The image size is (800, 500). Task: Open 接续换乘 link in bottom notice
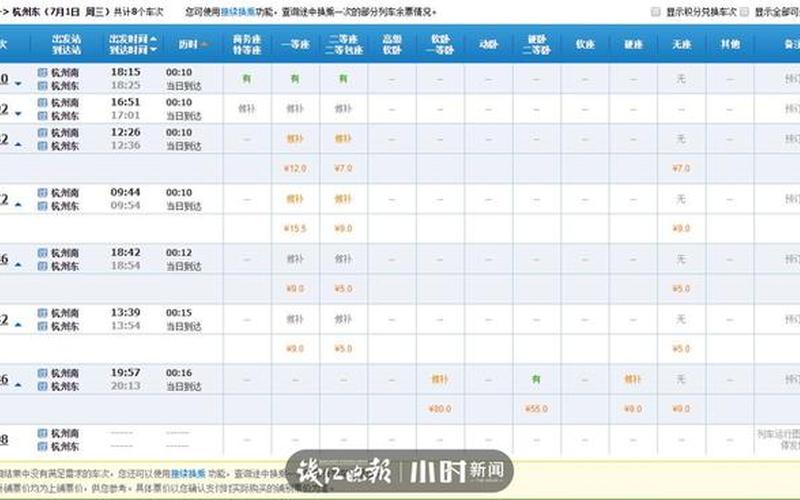click(188, 473)
